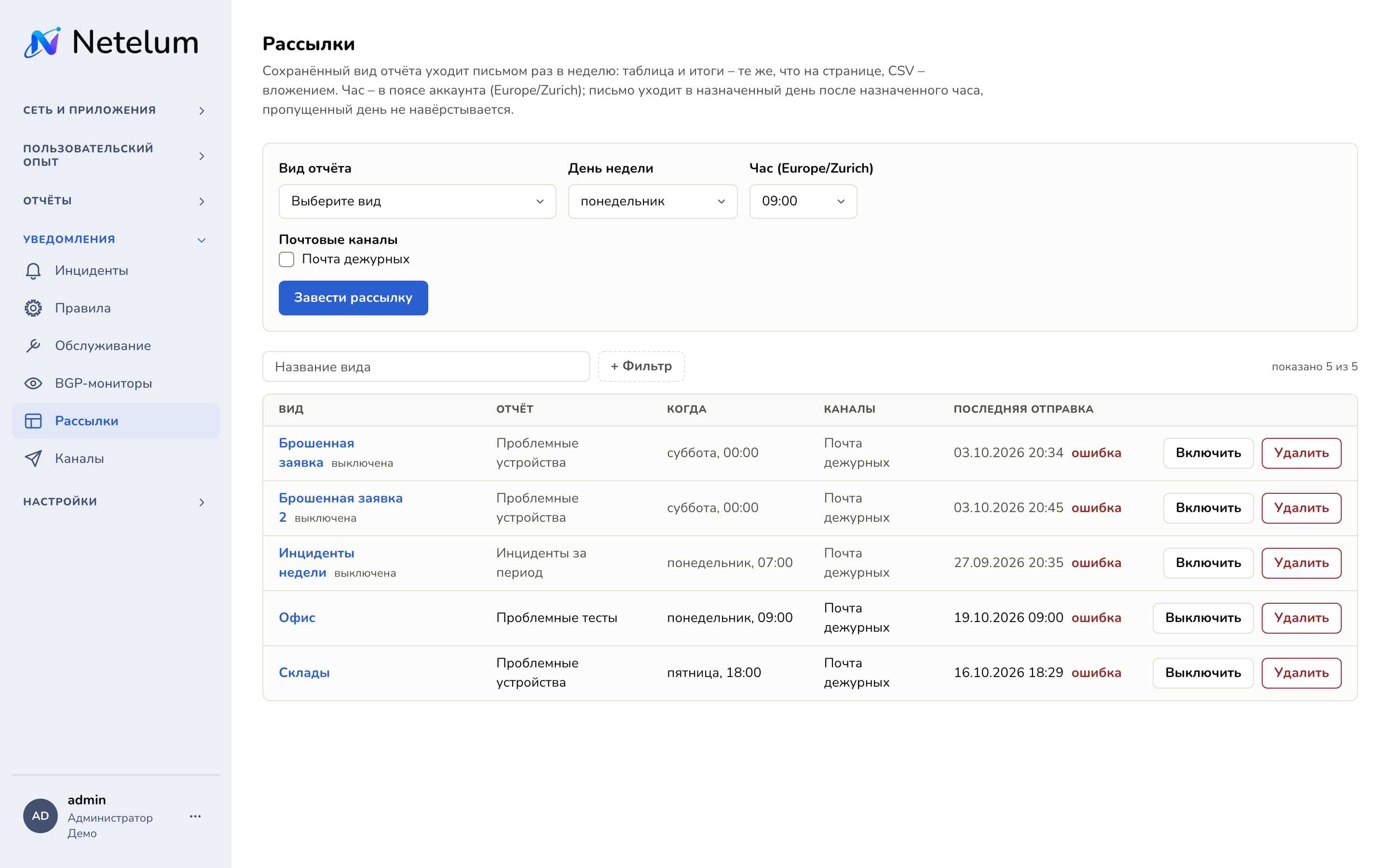This screenshot has height=868, width=1389.
Task: Disable the Офис mailing with Выключить
Action: (1203, 618)
